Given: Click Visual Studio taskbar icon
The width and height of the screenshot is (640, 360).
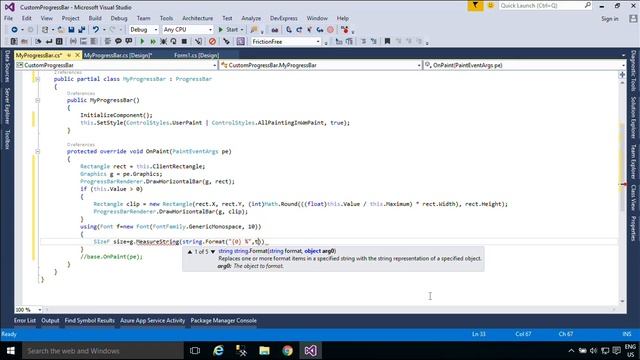Looking at the screenshot, I should click(x=310, y=351).
